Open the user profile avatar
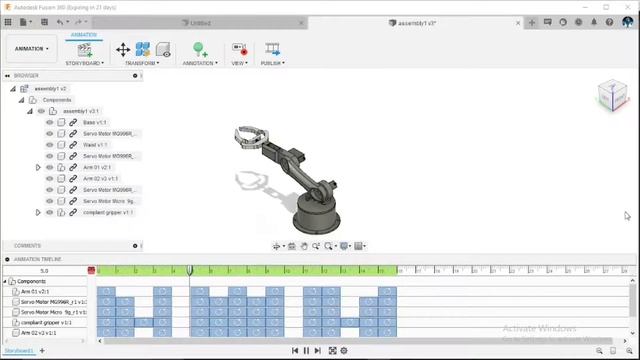This screenshot has width=640, height=360. tap(627, 22)
